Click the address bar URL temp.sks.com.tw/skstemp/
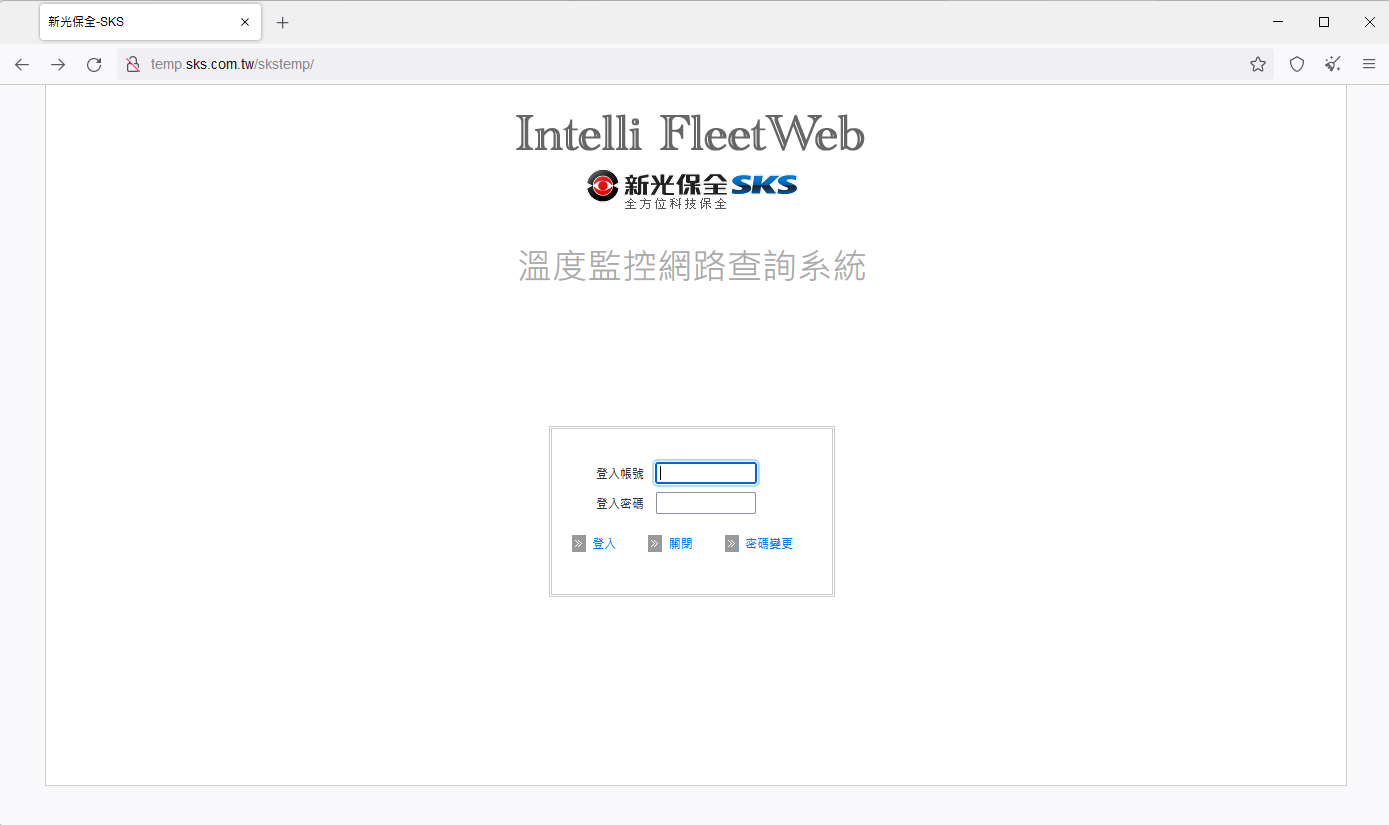1389x825 pixels. [232, 64]
